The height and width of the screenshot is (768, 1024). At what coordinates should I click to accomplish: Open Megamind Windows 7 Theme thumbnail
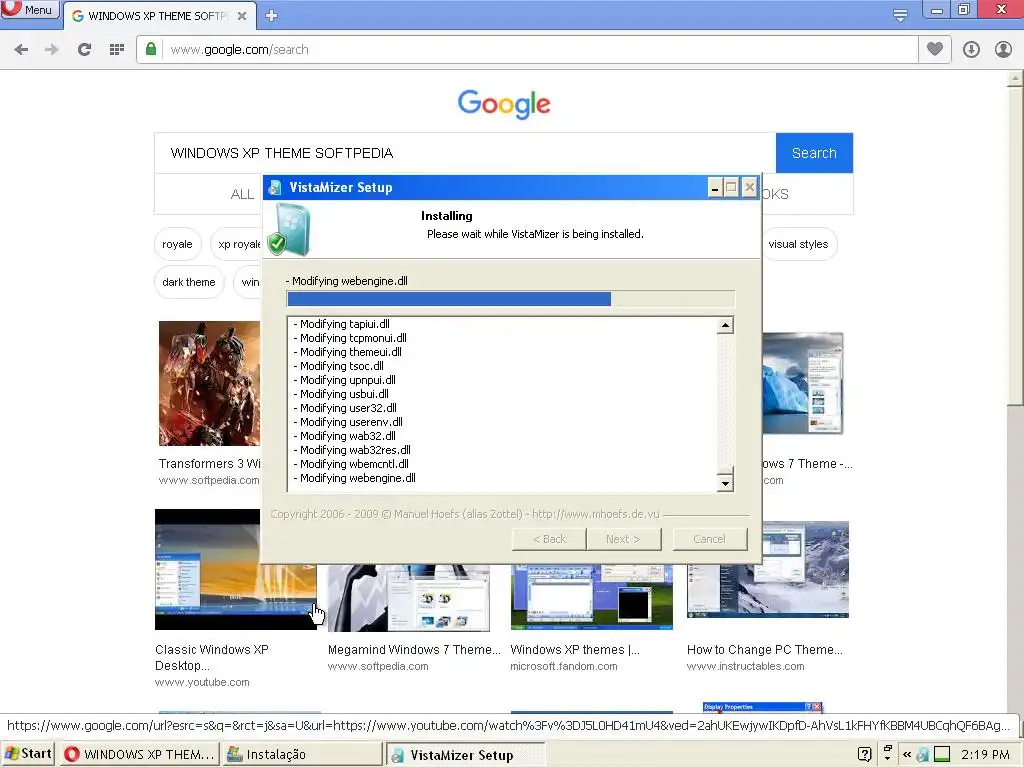click(x=409, y=598)
